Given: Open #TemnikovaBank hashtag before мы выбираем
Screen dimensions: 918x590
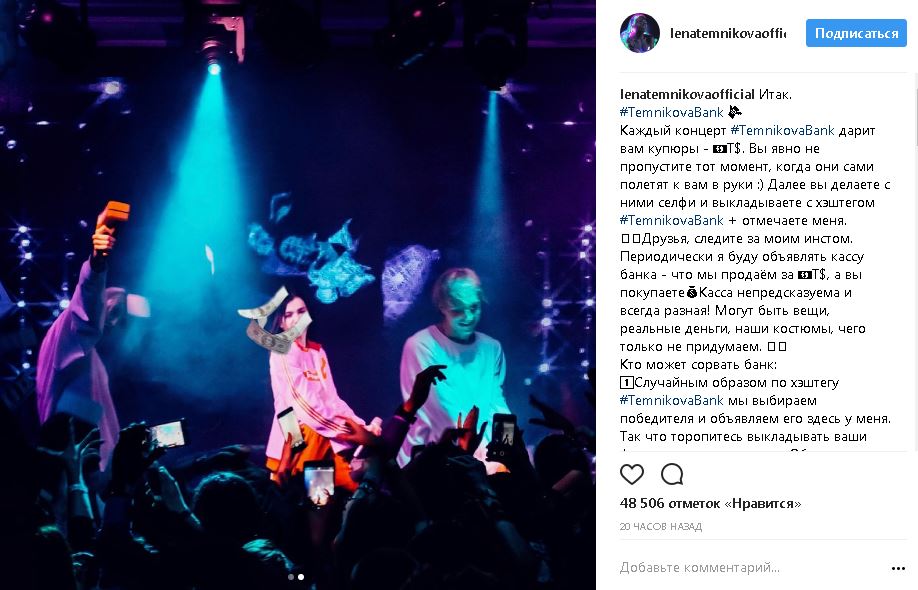Looking at the screenshot, I should [x=672, y=401].
